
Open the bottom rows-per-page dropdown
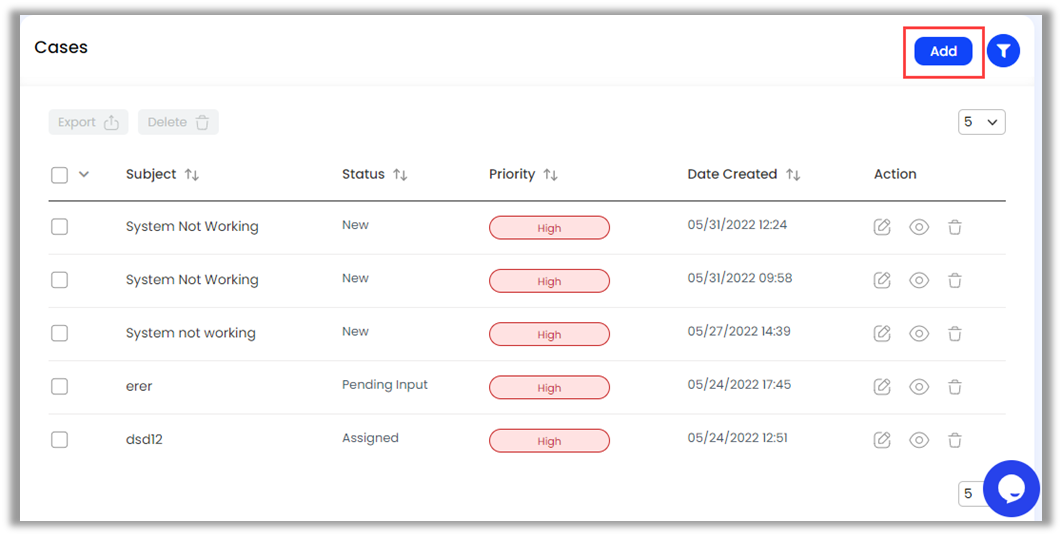(970, 493)
